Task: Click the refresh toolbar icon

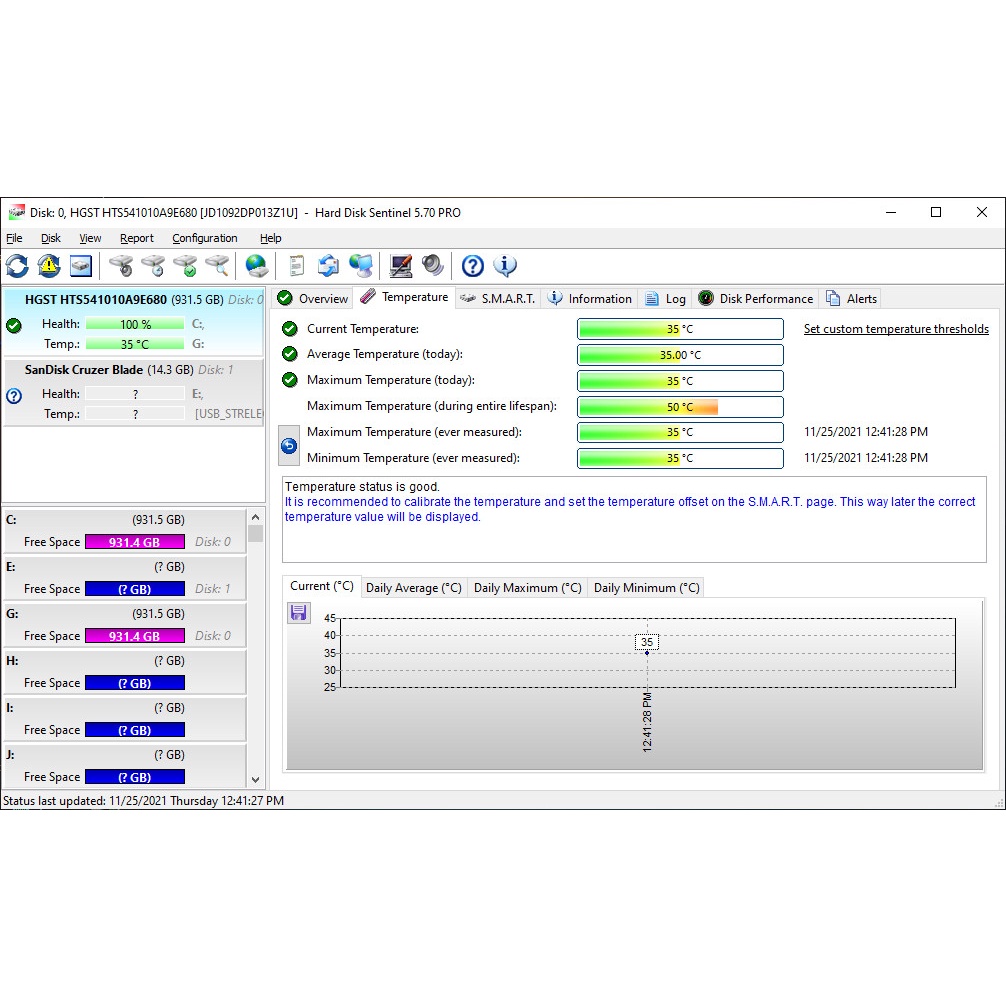Action: point(17,266)
